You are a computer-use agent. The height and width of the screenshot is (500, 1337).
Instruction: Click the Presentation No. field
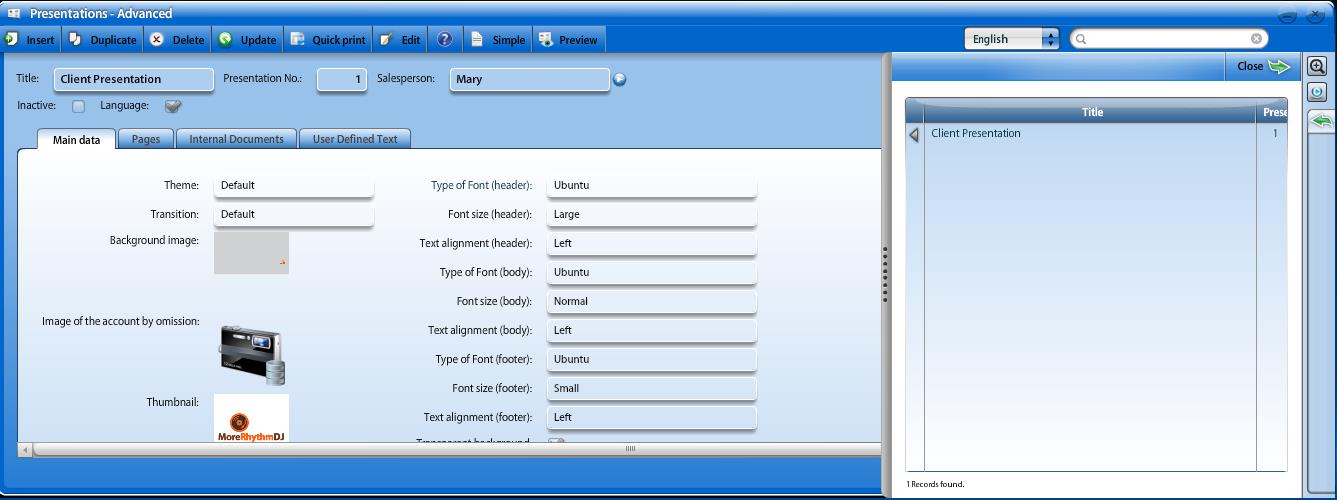[x=342, y=79]
